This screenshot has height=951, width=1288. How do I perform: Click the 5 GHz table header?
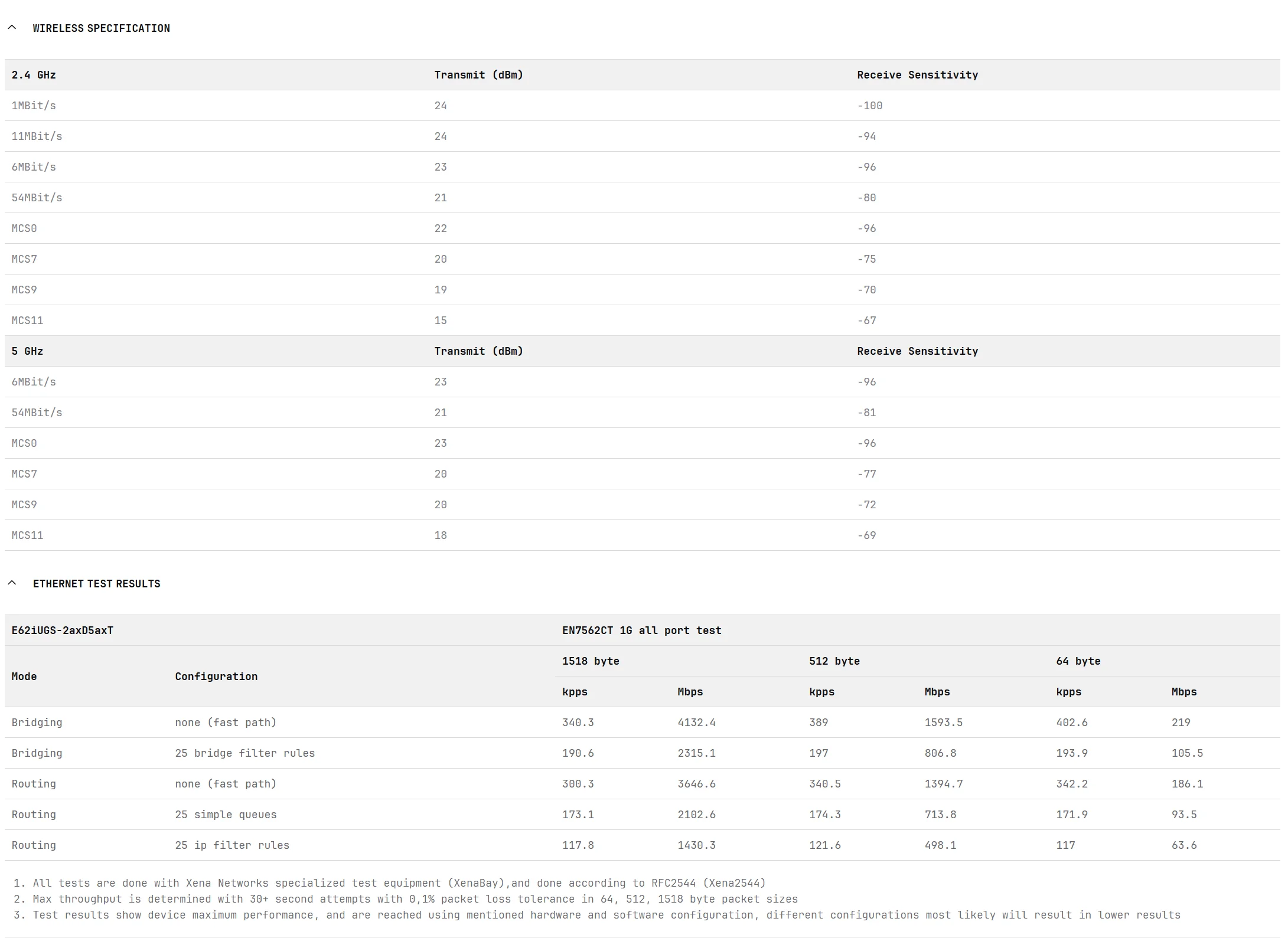tap(27, 351)
